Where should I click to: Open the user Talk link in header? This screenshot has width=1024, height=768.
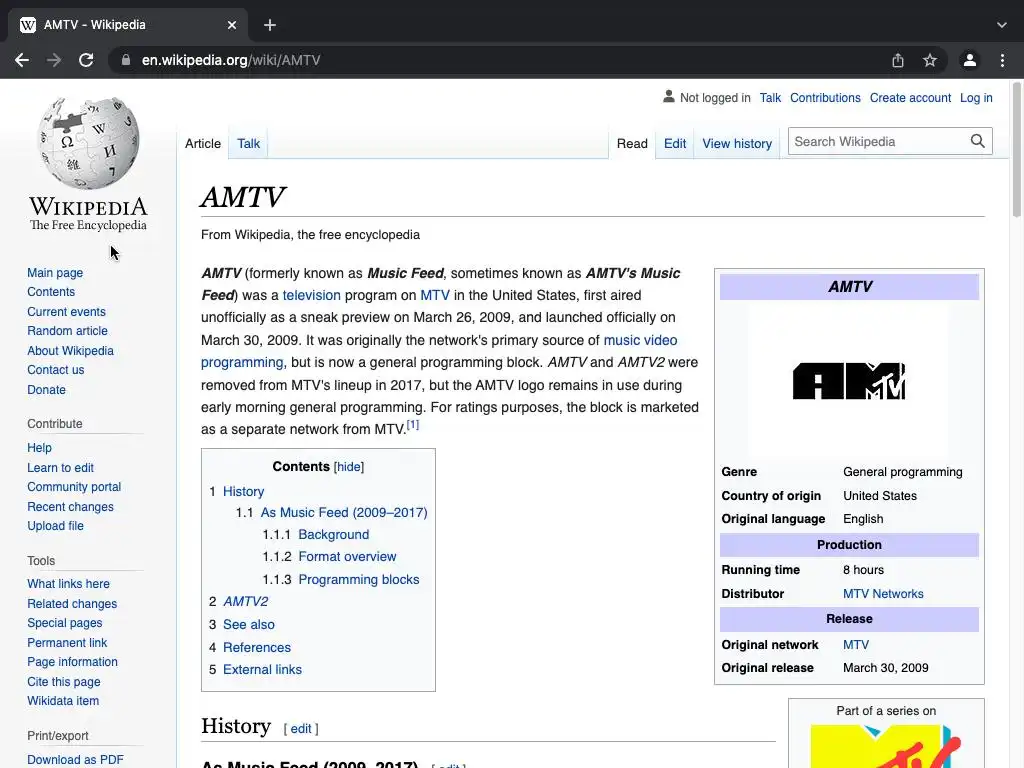click(x=770, y=98)
